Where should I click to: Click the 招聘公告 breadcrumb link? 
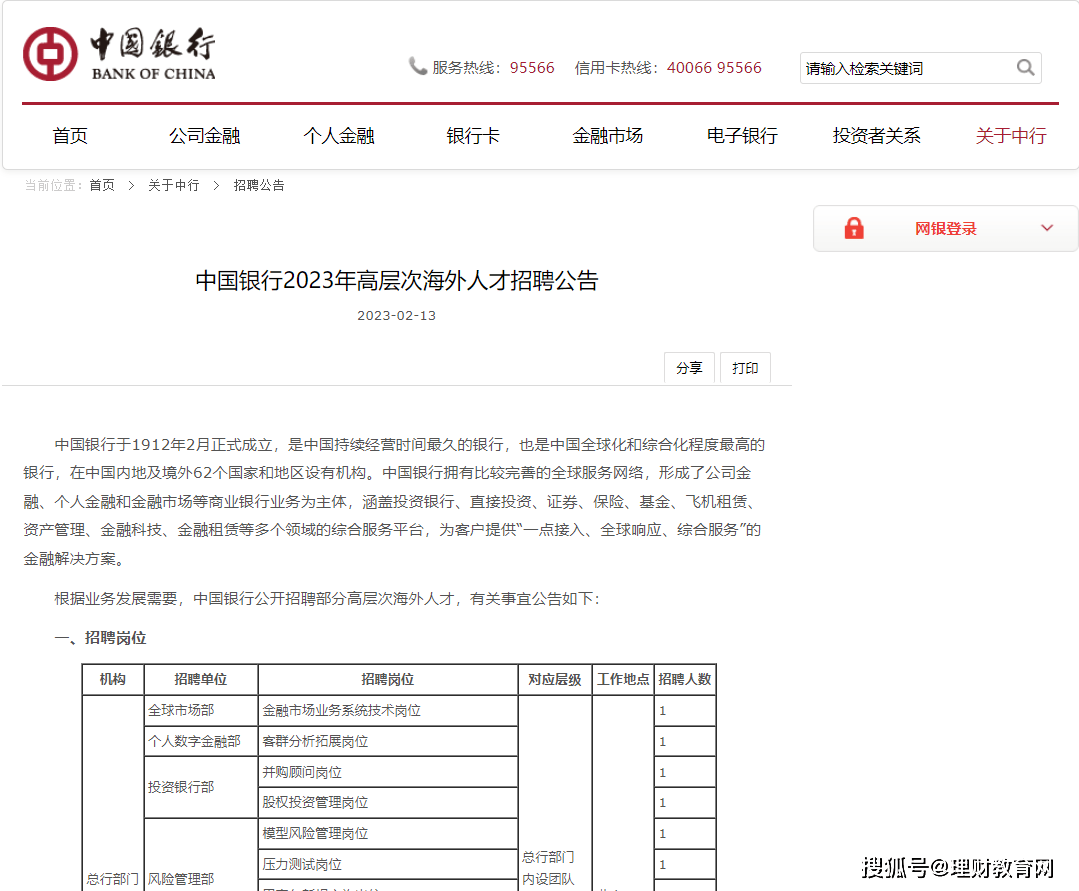point(259,185)
